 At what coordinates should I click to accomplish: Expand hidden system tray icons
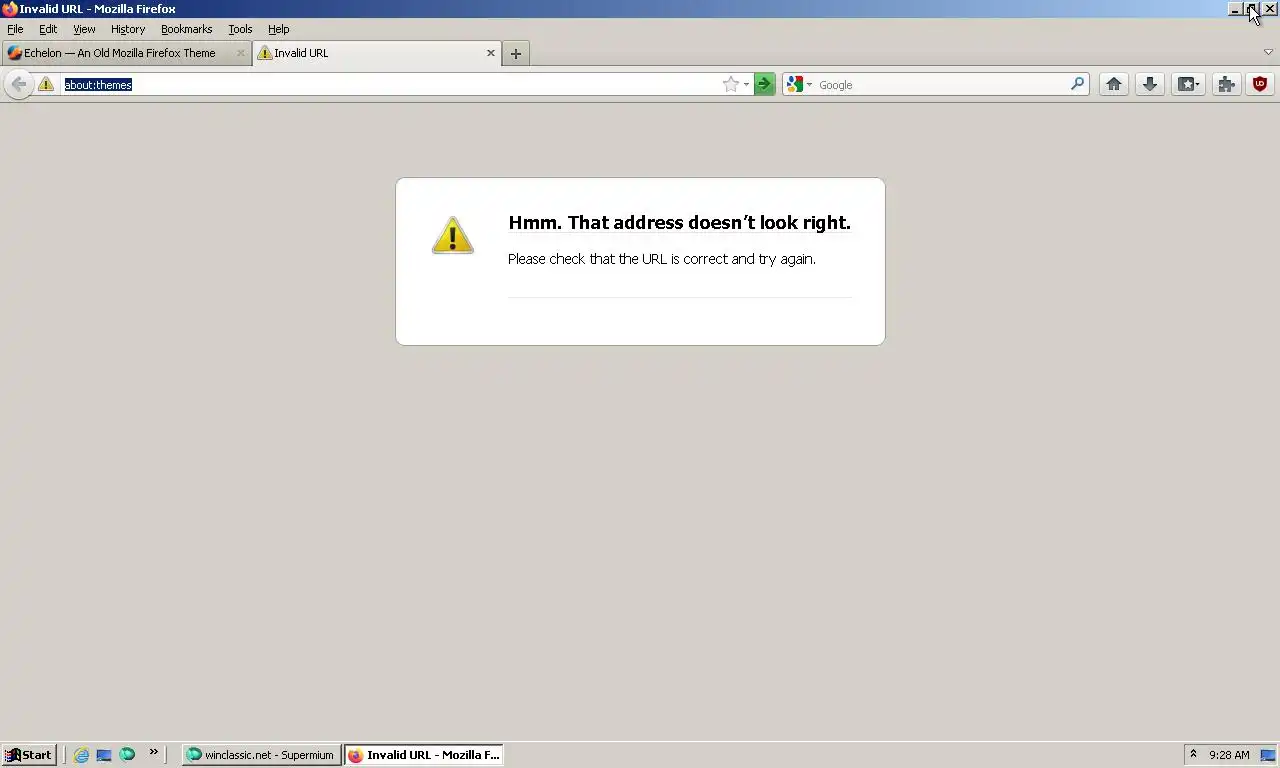pos(1193,754)
